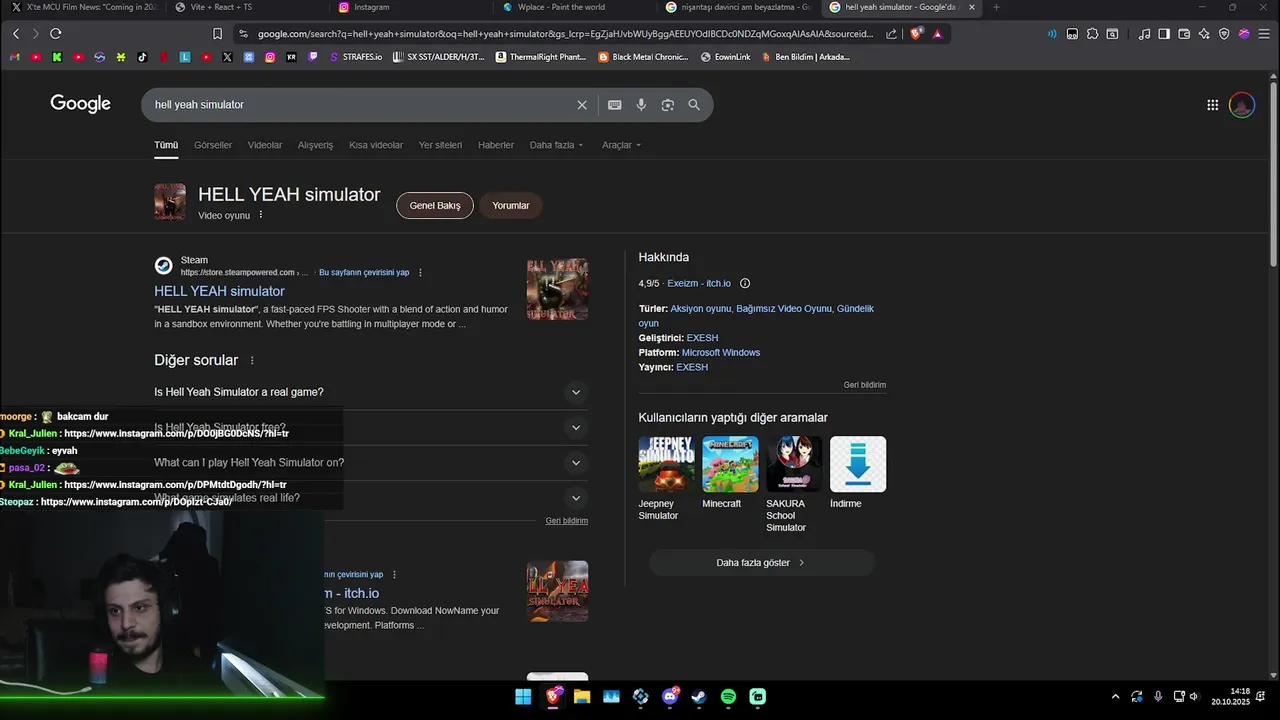Select the 'Tümü' search tab
The image size is (1280, 720).
[166, 145]
